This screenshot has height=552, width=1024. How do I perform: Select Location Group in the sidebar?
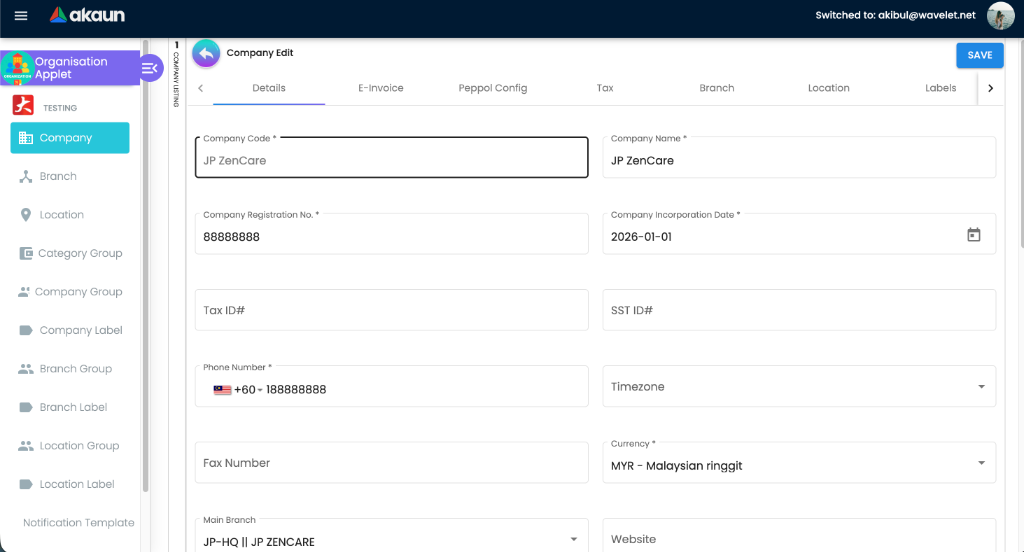pyautogui.click(x=70, y=446)
